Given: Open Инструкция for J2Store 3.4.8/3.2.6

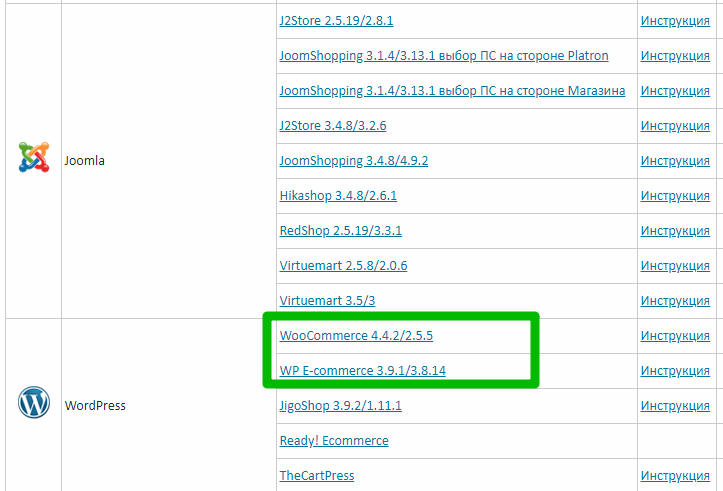Looking at the screenshot, I should point(675,126).
